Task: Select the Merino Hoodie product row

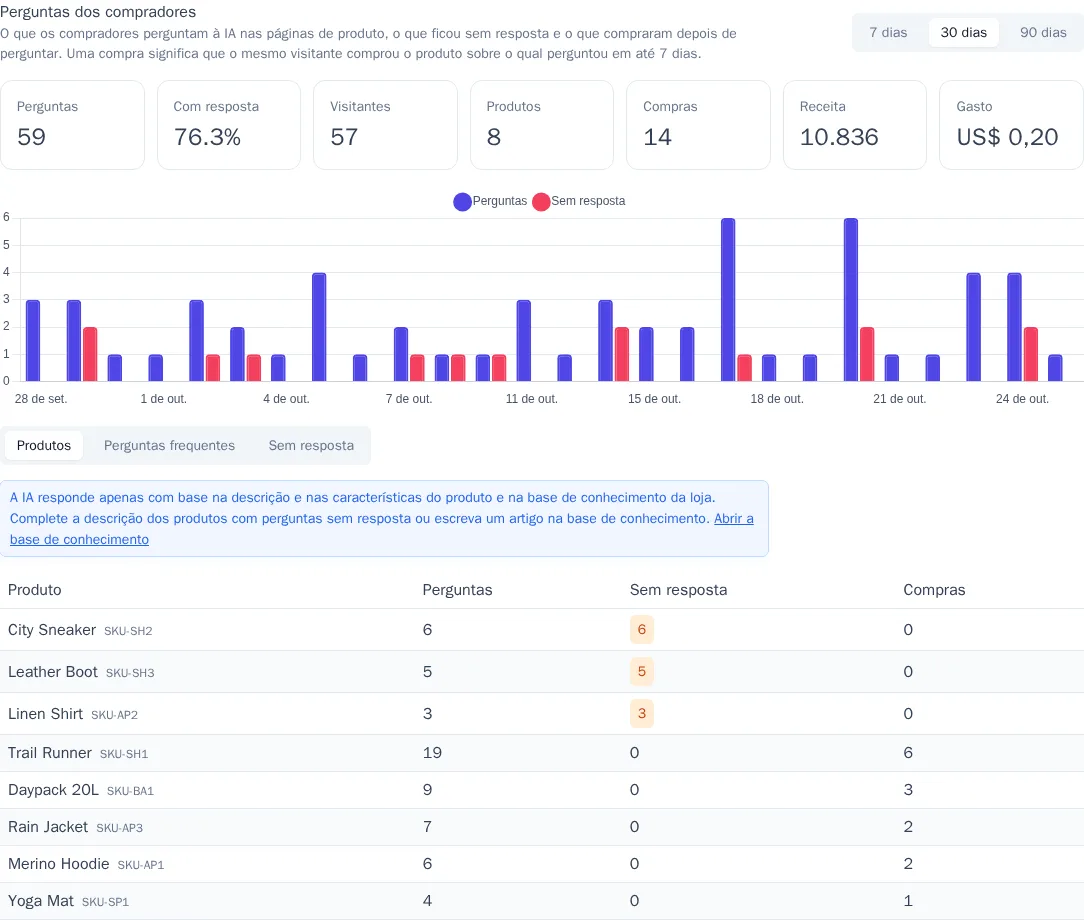Action: pyautogui.click(x=542, y=864)
